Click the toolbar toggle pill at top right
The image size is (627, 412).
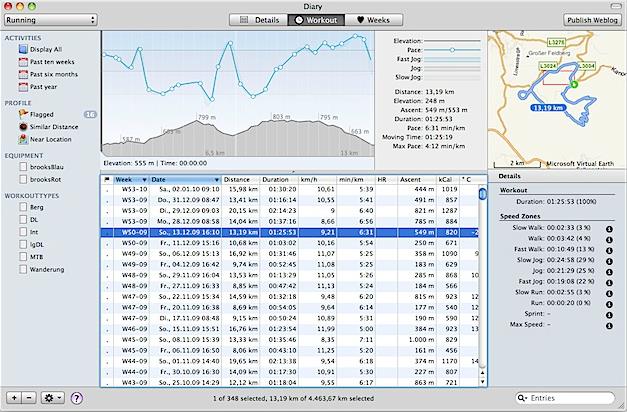click(x=616, y=6)
